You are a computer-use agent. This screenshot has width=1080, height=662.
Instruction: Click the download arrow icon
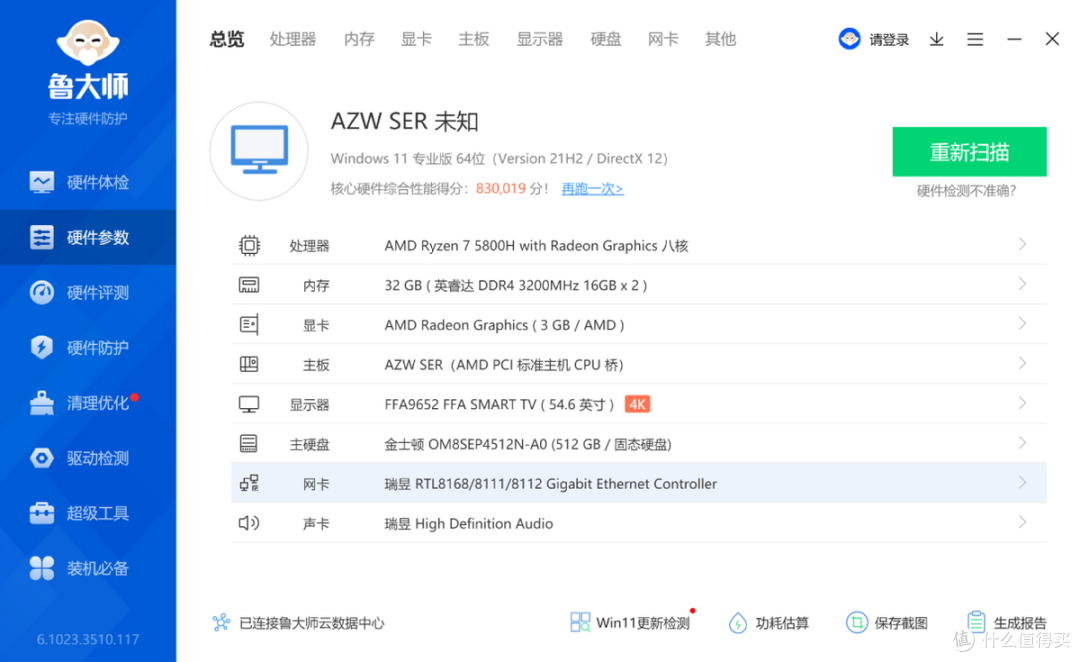936,39
